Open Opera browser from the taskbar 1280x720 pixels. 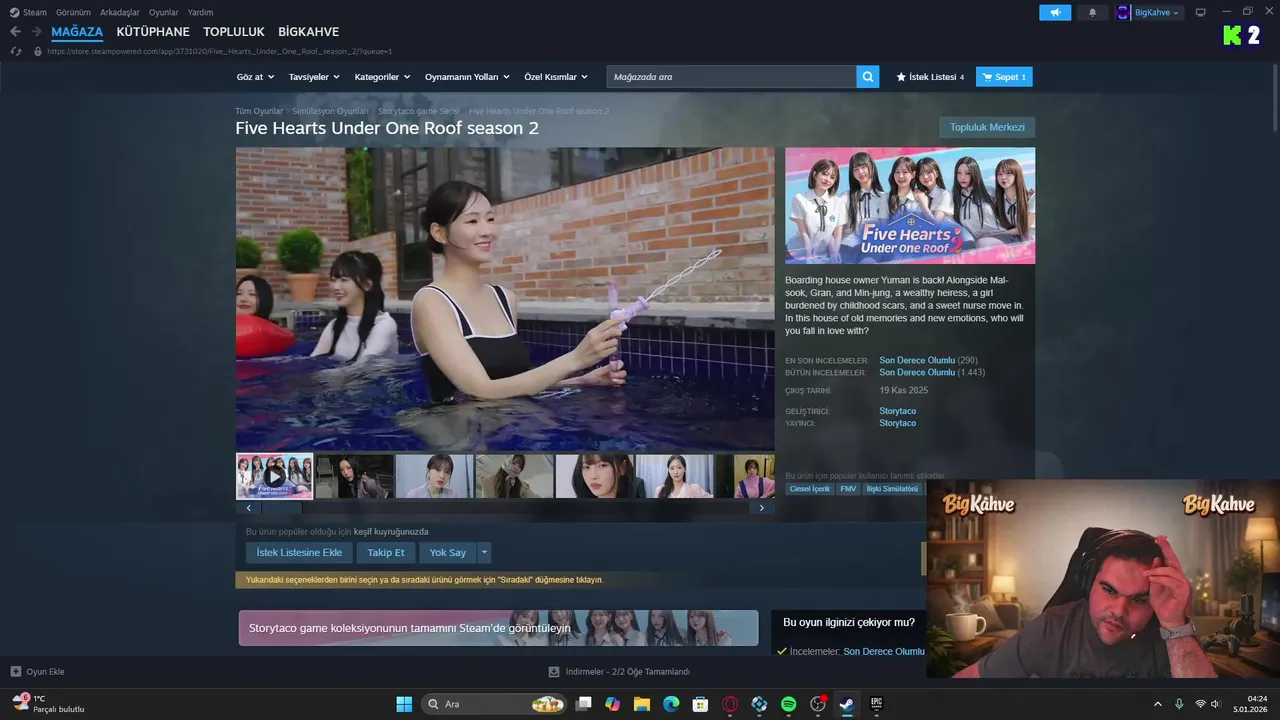(x=730, y=704)
